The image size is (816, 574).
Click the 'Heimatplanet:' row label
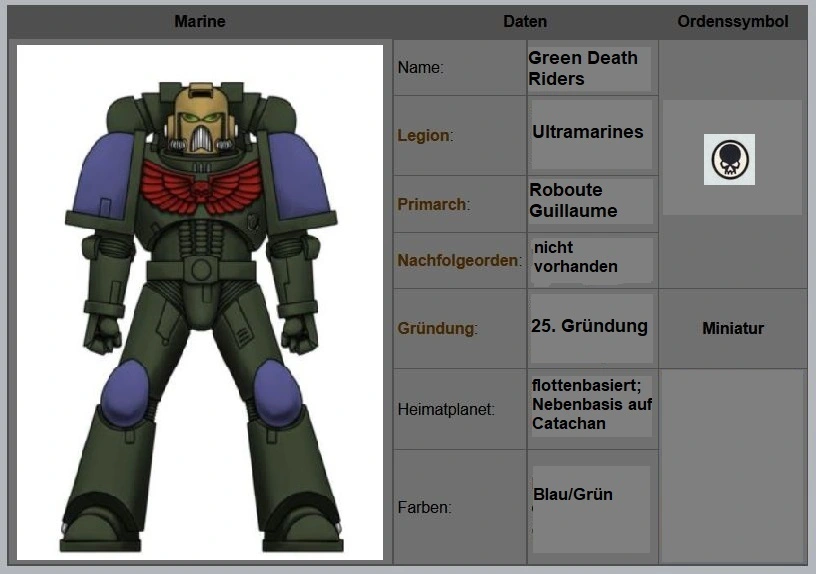tap(446, 410)
